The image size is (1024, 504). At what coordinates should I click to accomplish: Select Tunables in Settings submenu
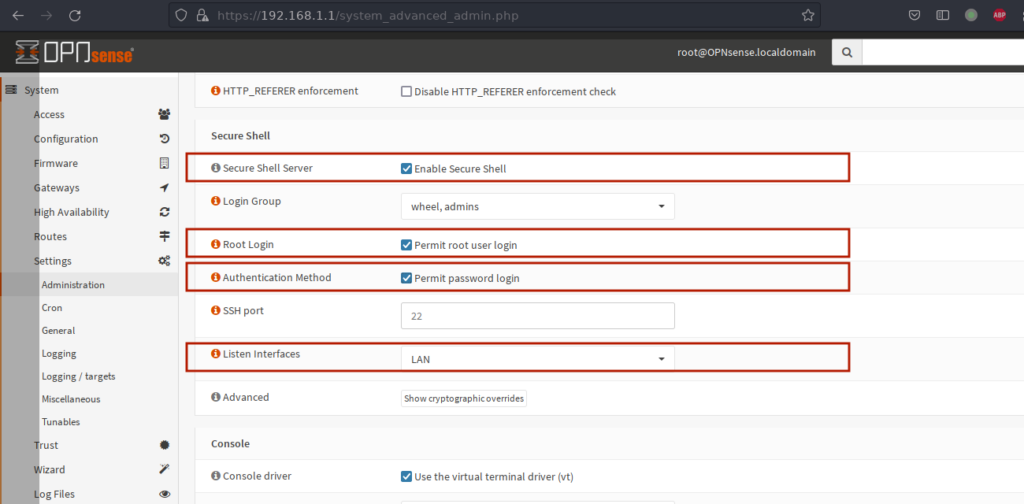pos(61,422)
